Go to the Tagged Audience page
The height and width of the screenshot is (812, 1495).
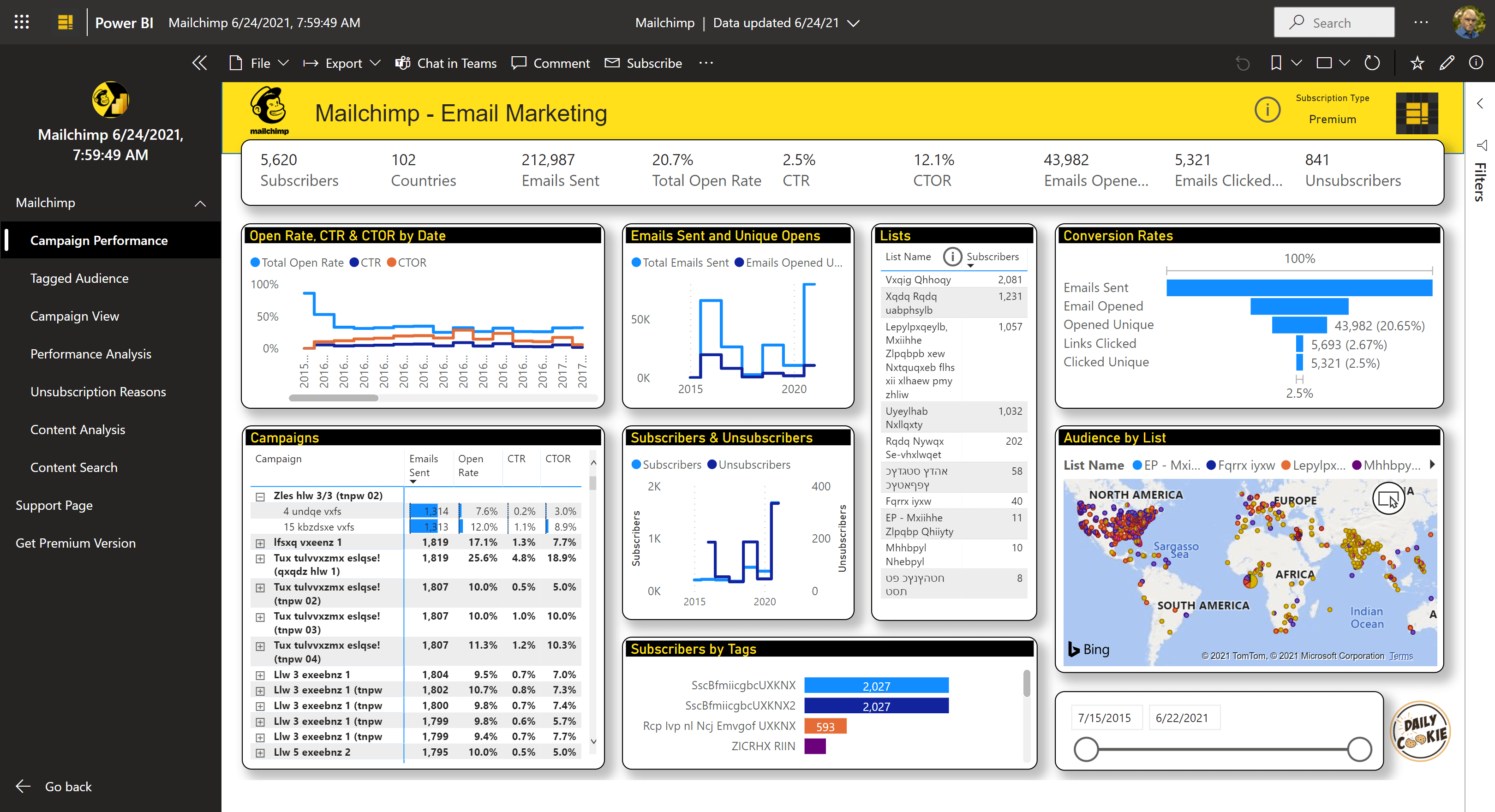[79, 278]
